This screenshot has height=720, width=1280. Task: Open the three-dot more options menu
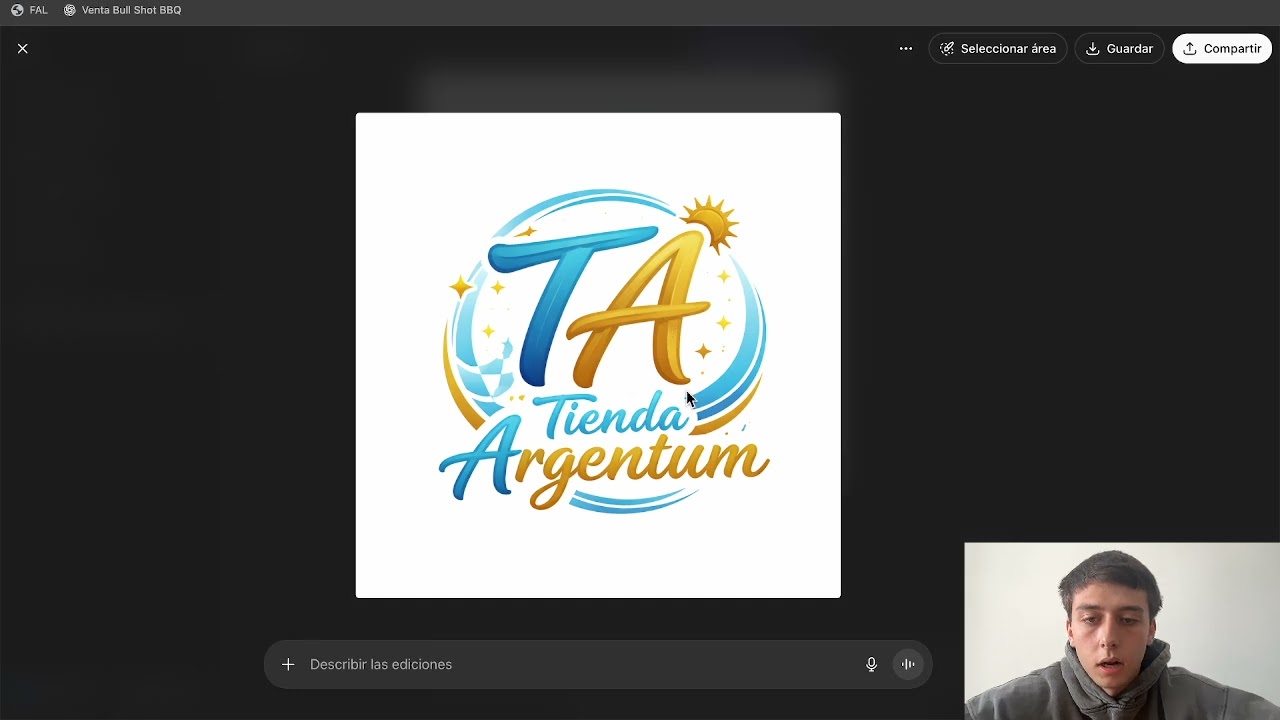tap(906, 48)
